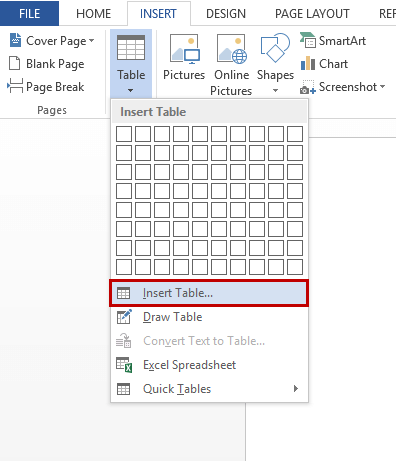Image resolution: width=396 pixels, height=461 pixels.
Task: Pick the top-left cell of the table grid
Action: [124, 134]
